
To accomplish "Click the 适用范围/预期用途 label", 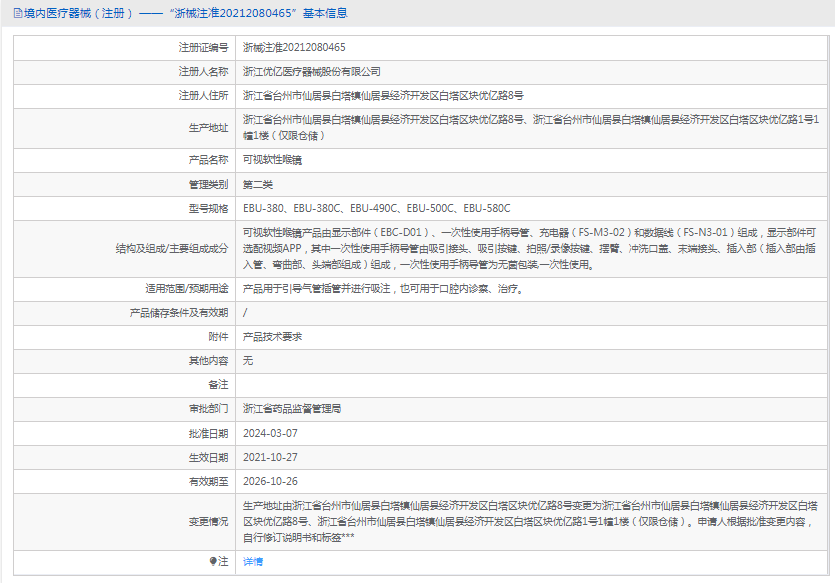I will tap(187, 289).
